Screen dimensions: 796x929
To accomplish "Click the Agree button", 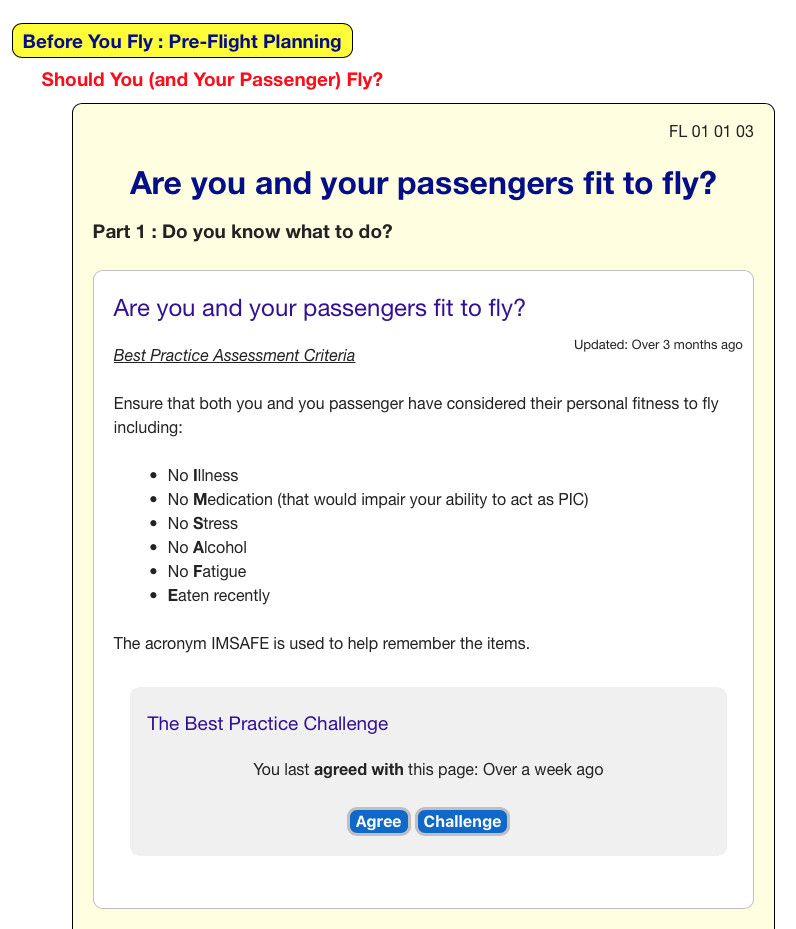I will coord(378,821).
